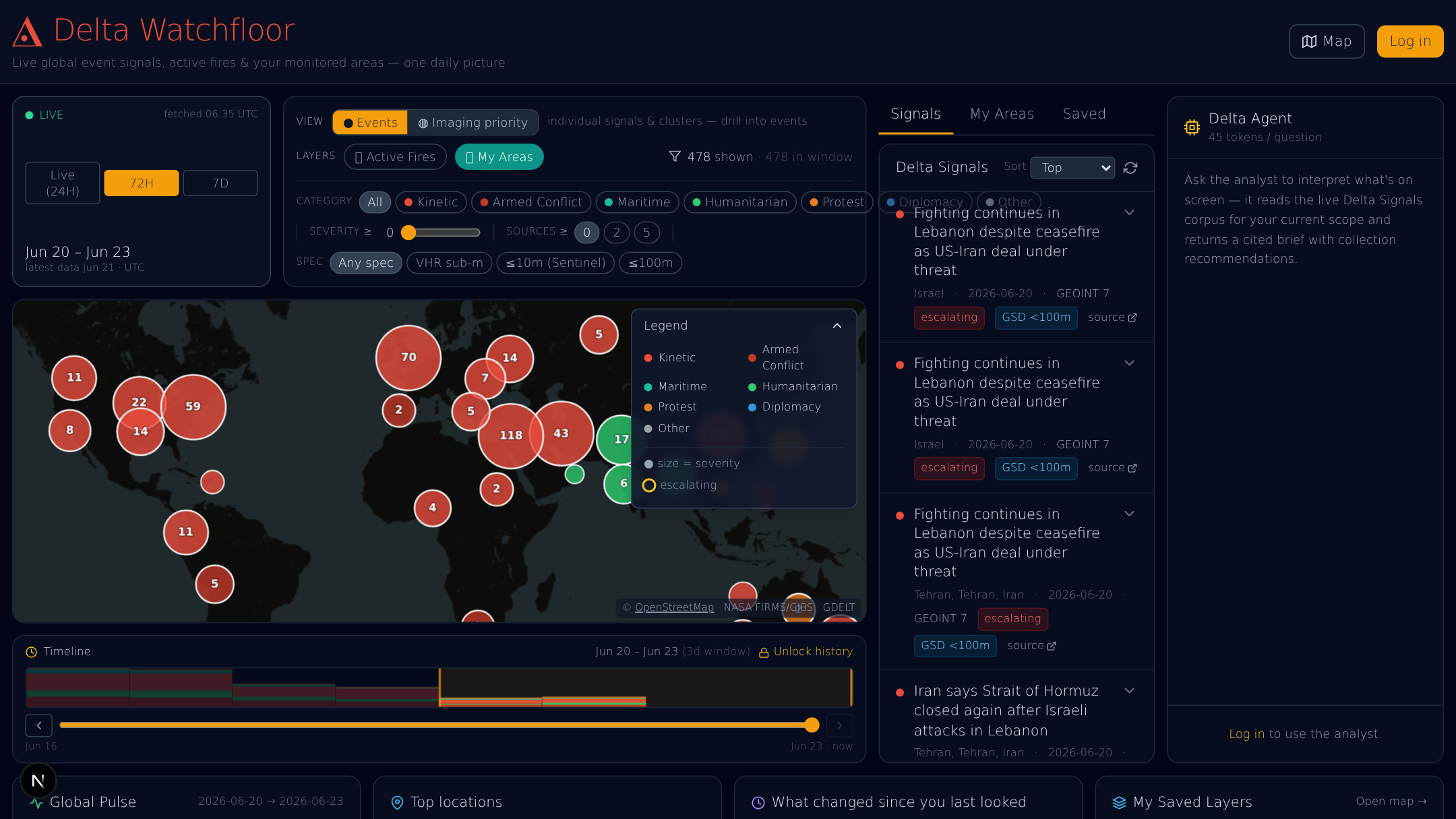Click Log in to use the analyst
The image size is (1456, 819).
[x=1246, y=734]
